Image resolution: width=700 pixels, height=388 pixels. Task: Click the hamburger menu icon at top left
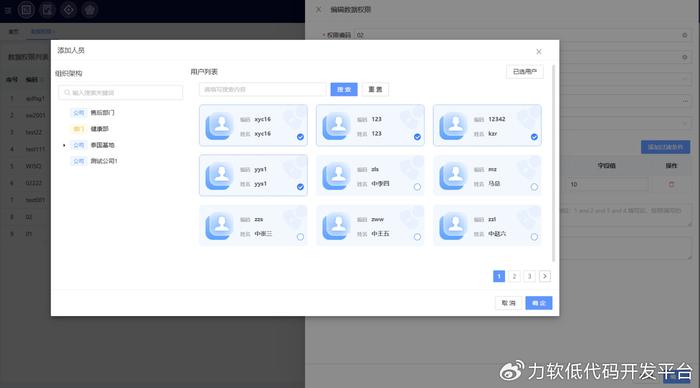click(8, 10)
